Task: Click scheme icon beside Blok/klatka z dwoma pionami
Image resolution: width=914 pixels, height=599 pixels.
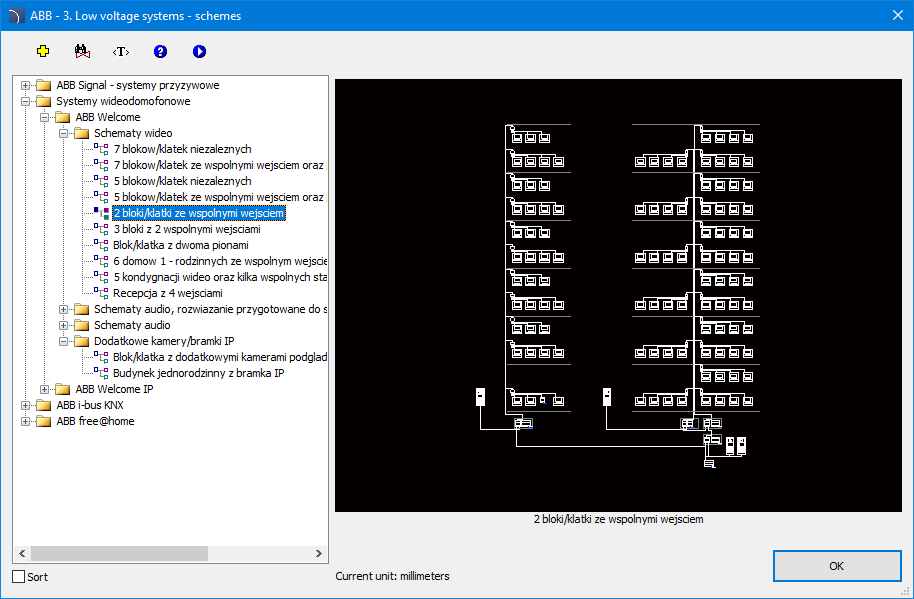Action: point(101,245)
